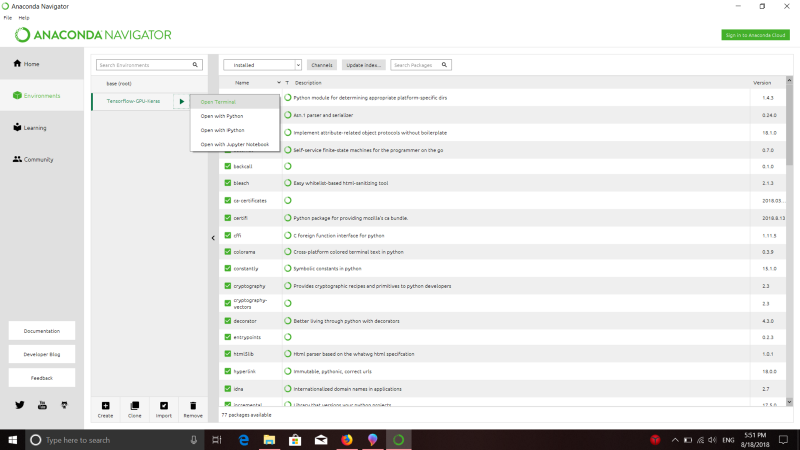Open the Twitter link icon

19,405
